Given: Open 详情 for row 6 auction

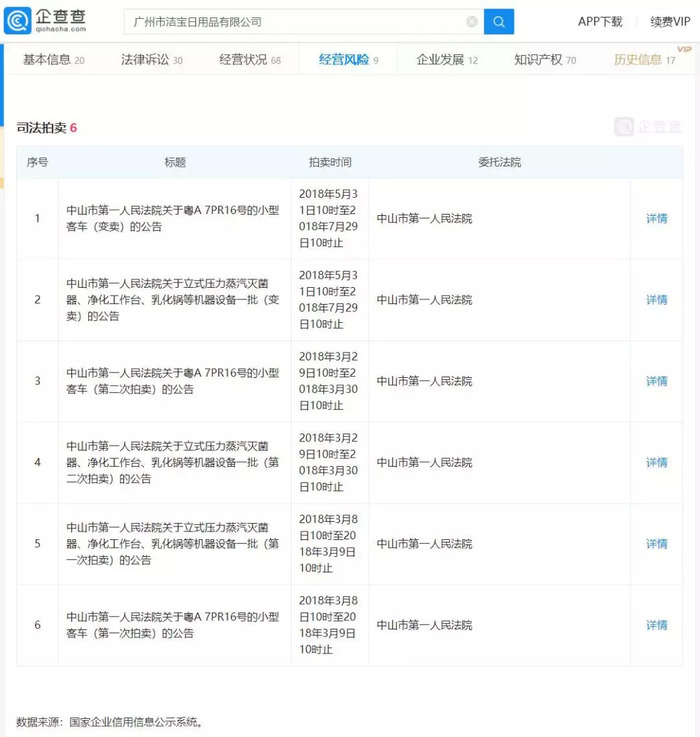Looking at the screenshot, I should point(656,625).
